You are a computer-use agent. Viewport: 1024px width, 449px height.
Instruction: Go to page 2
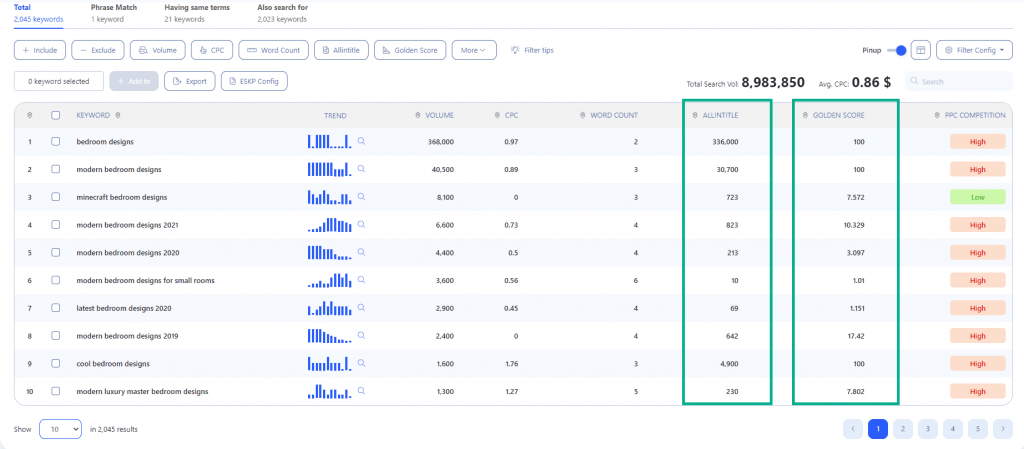point(903,429)
